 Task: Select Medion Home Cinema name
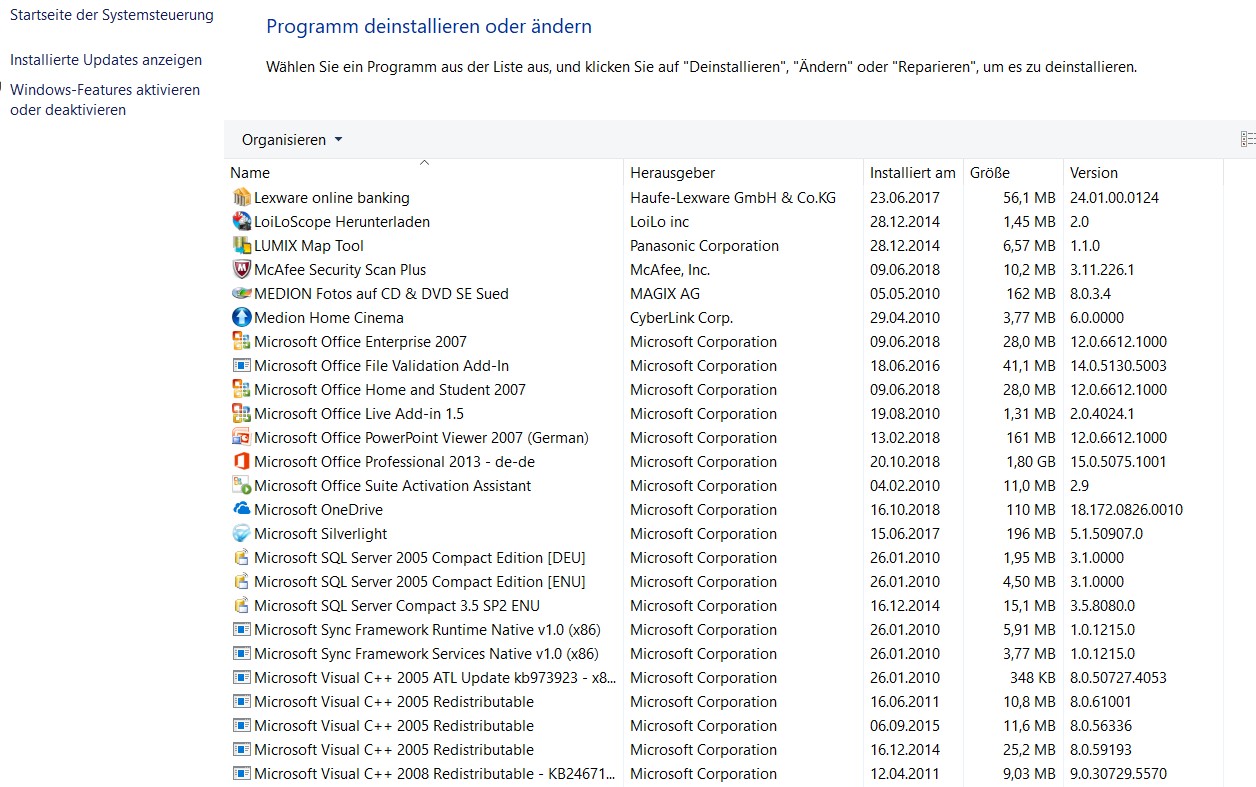329,318
